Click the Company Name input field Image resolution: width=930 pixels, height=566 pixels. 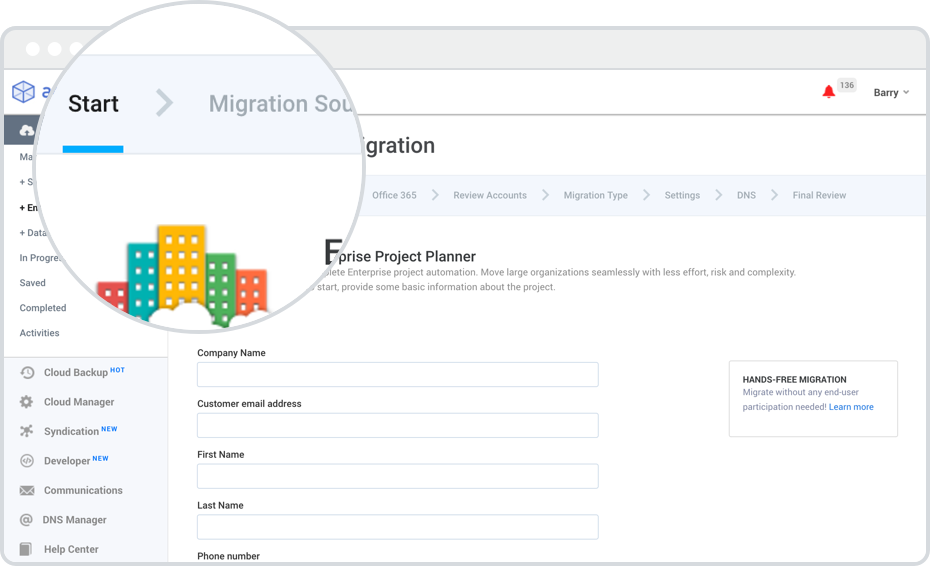pos(397,375)
